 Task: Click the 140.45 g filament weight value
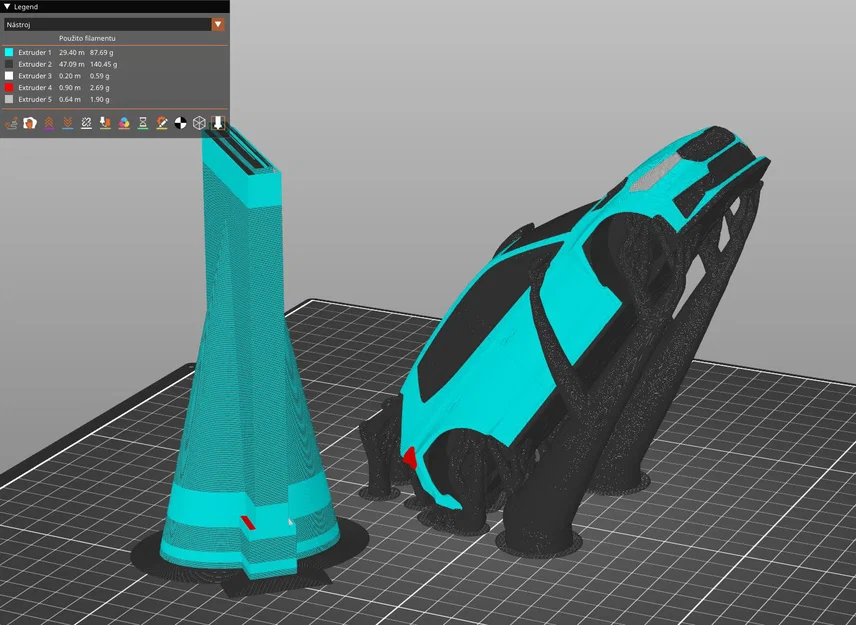click(104, 64)
